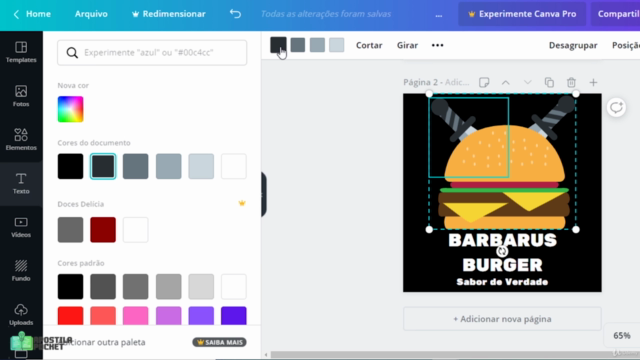This screenshot has width=640, height=360.
Task: Pick blue-gray document color
Action: [x=168, y=166]
